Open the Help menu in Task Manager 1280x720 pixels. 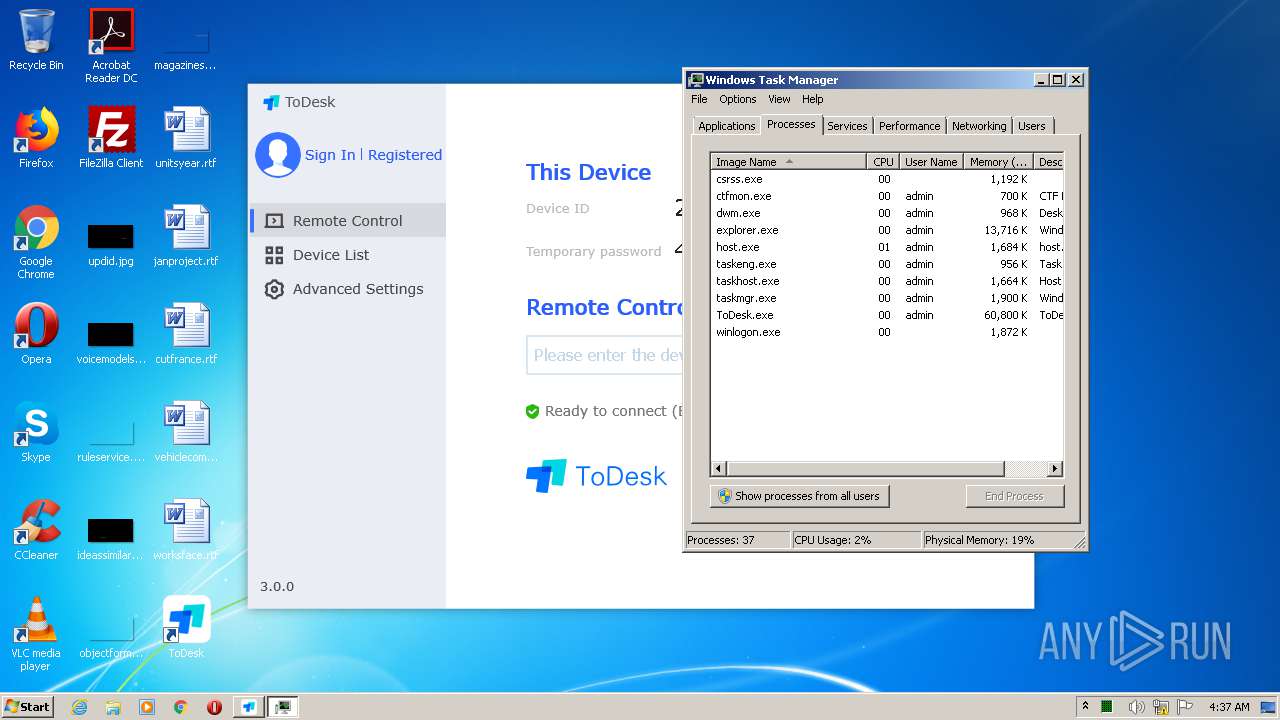coord(813,99)
